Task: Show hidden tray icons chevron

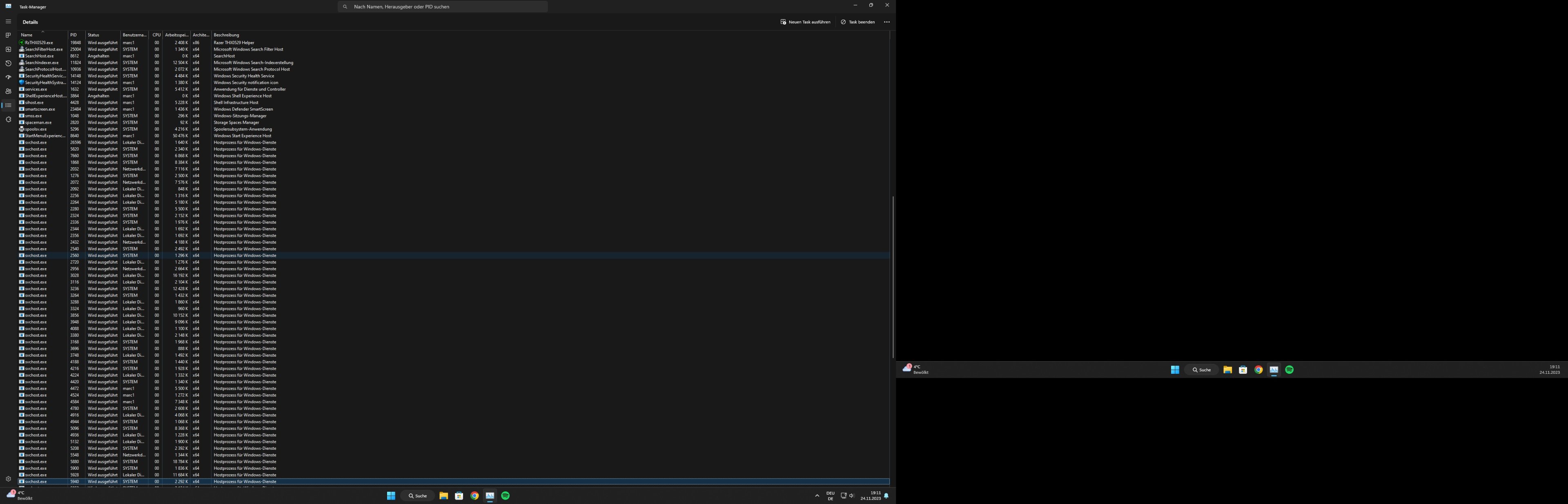Action: (817, 496)
